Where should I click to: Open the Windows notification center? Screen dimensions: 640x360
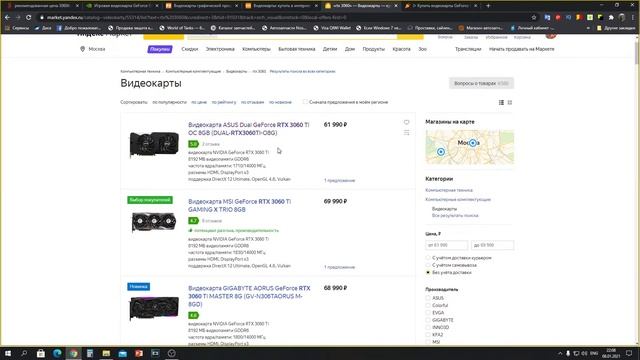click(629, 353)
